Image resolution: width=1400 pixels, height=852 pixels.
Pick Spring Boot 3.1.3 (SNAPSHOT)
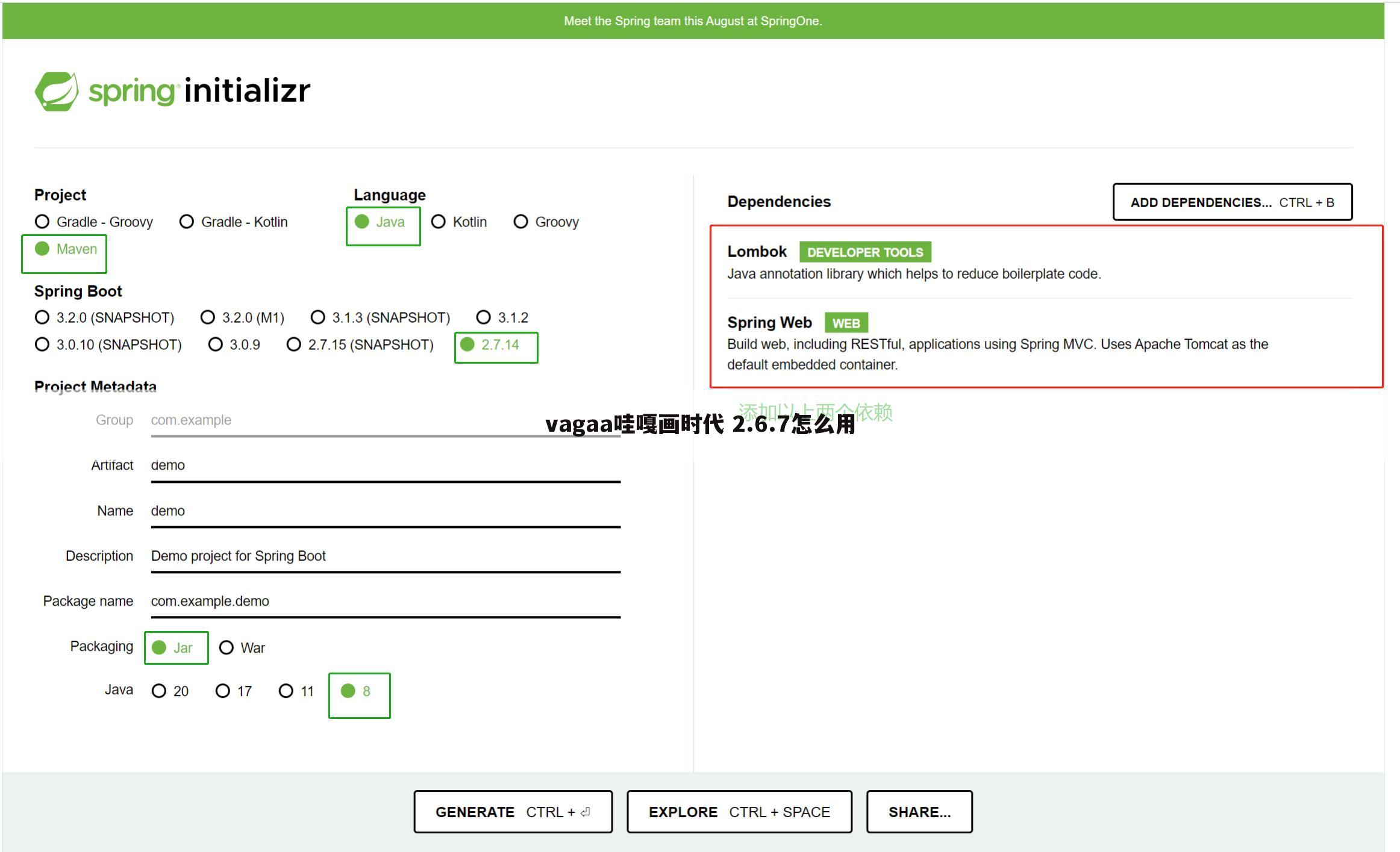coord(380,317)
